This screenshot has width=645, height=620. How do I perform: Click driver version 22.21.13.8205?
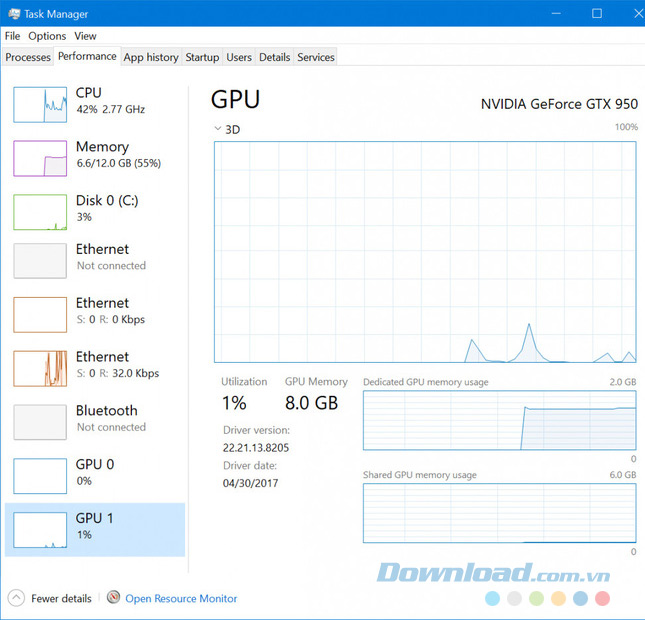(256, 448)
